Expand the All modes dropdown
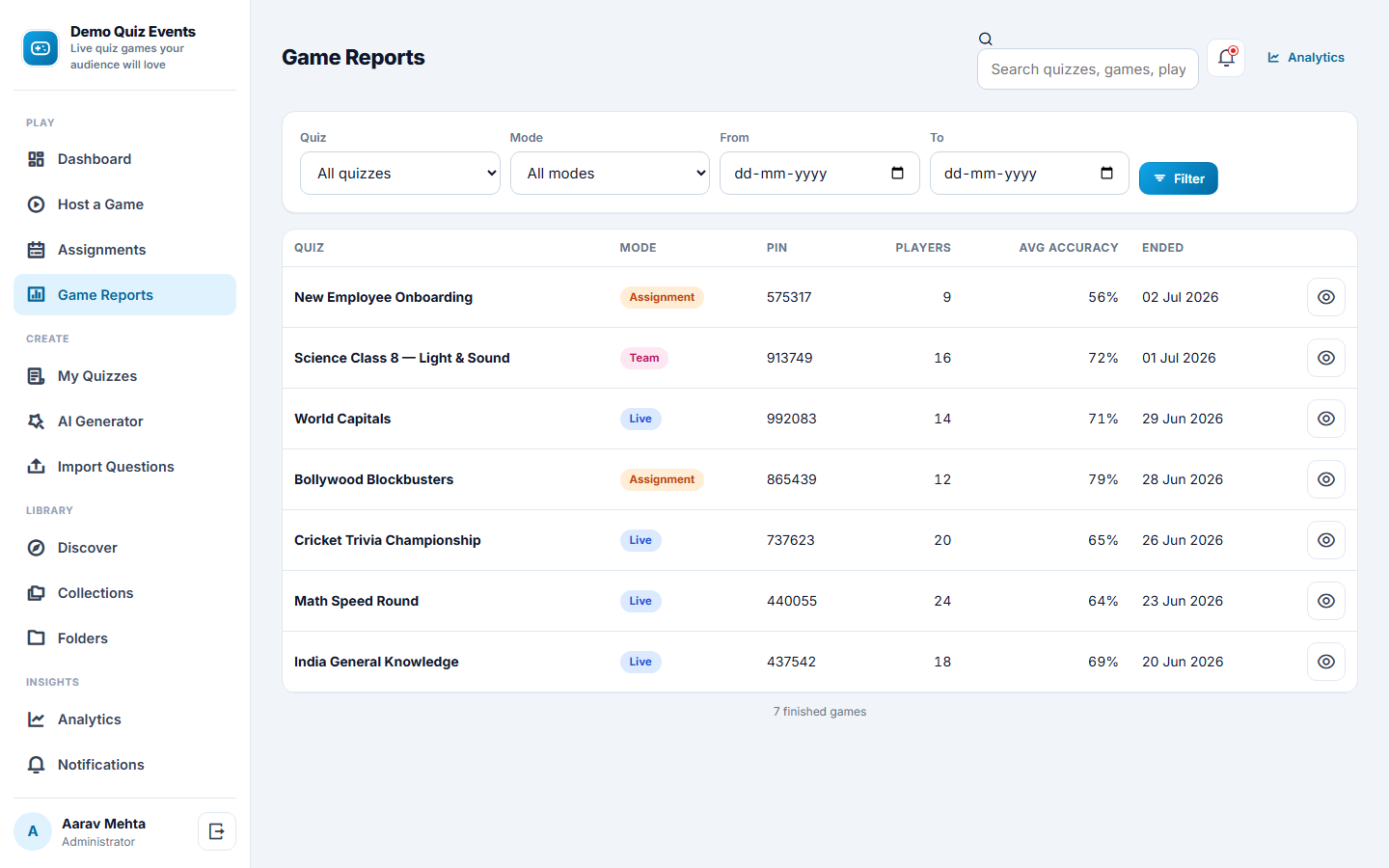The image size is (1389, 868). point(610,174)
